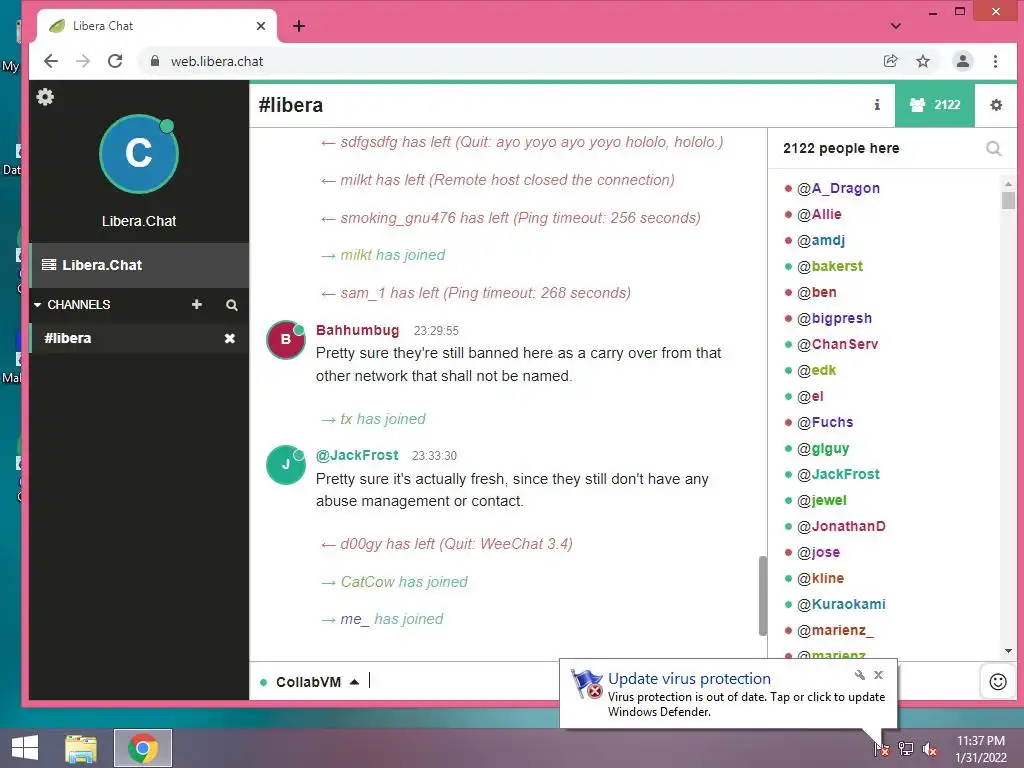The height and width of the screenshot is (768, 1024).
Task: Click the Update virus protection title
Action: [689, 679]
